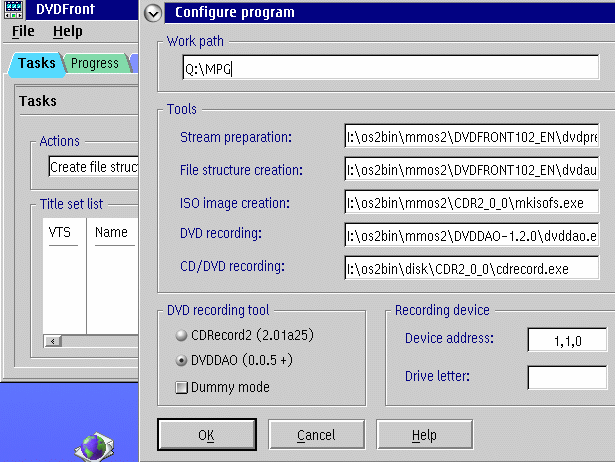Open the Create file structure actions combo box
This screenshot has width=615, height=462.
[x=93, y=167]
